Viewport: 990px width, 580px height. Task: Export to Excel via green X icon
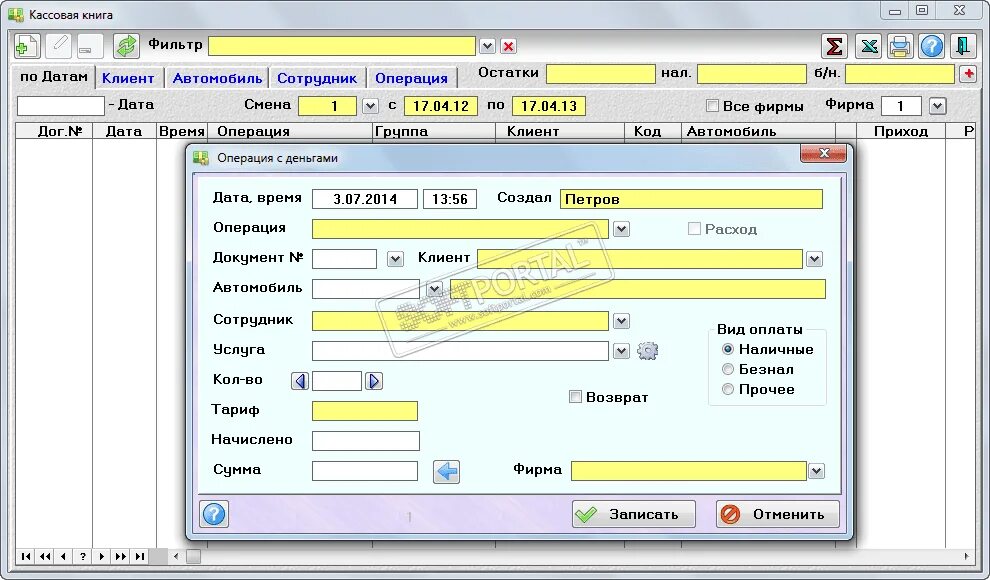tap(869, 46)
